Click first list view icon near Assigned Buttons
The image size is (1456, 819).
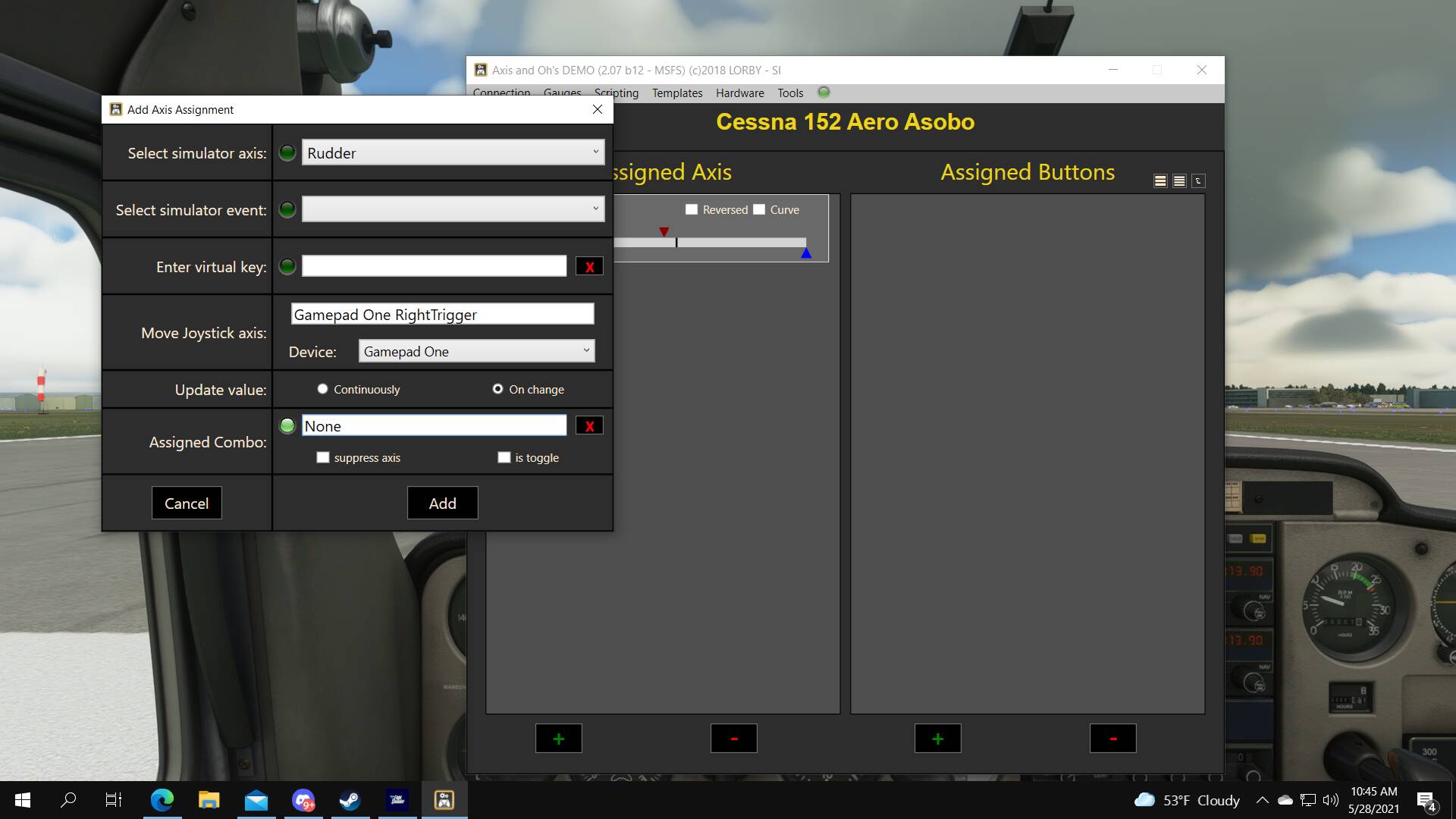coord(1160,180)
